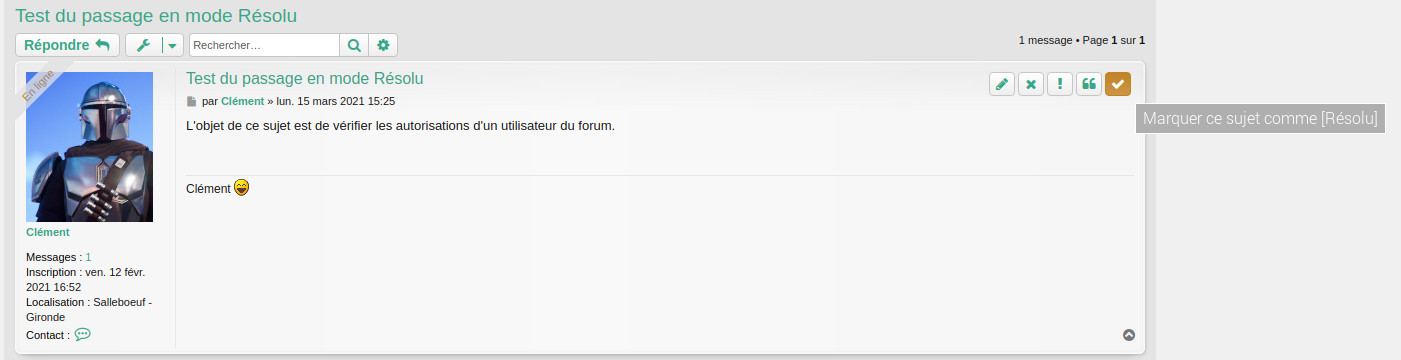
Task: Open the page title Test du passage link
Action: tap(156, 15)
